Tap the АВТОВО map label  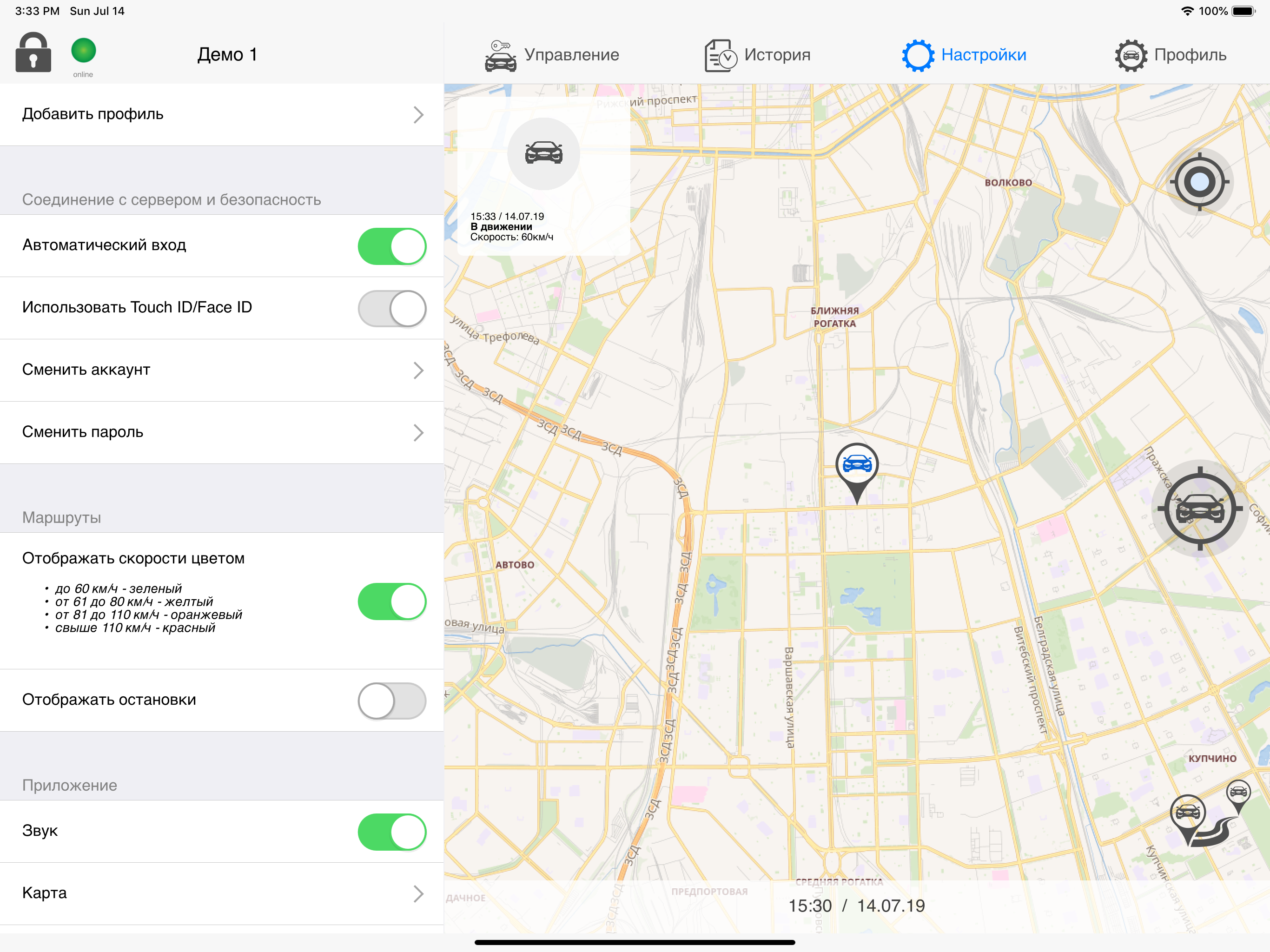pos(515,565)
